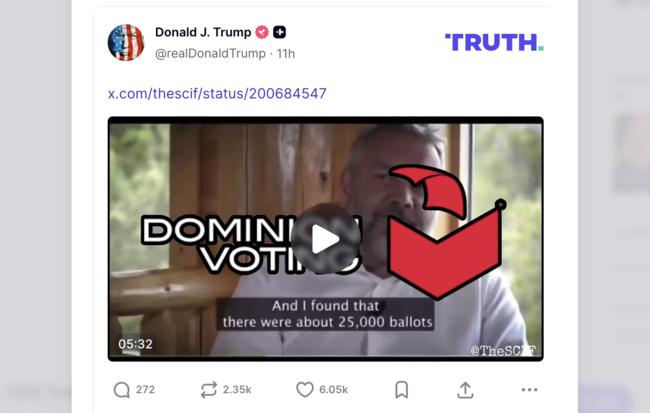Click the reply speech bubble icon
Viewport: 650px width, 413px height.
coord(122,390)
